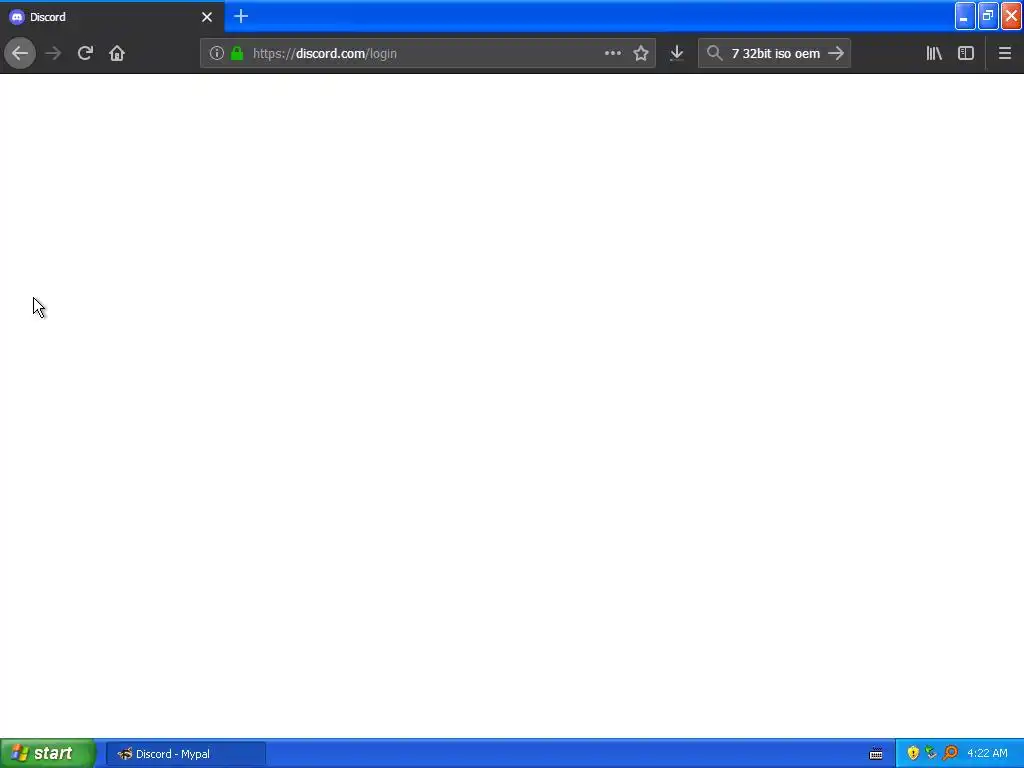Submit search with the go arrow

click(x=836, y=53)
